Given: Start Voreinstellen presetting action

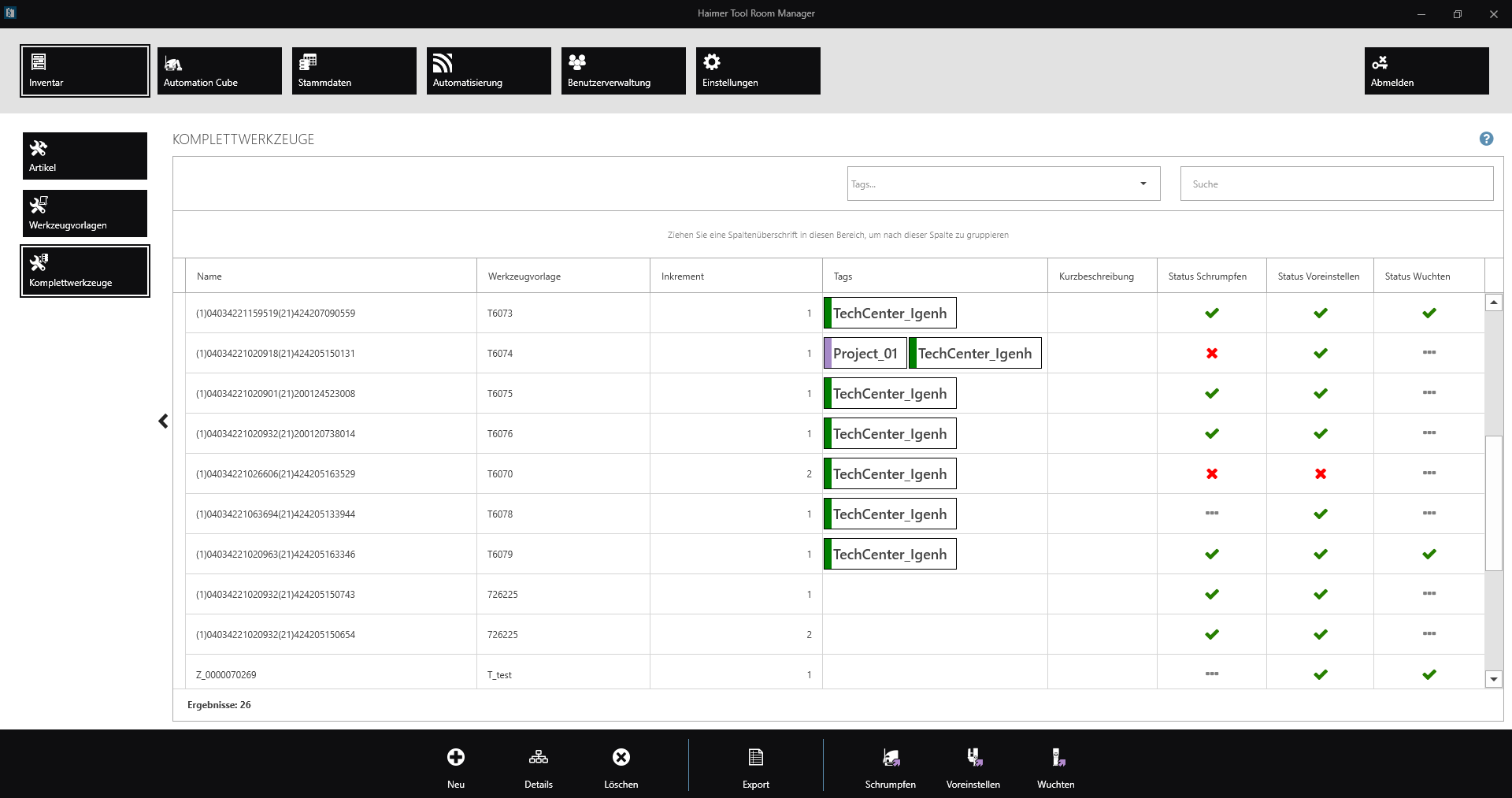Looking at the screenshot, I should tap(973, 768).
